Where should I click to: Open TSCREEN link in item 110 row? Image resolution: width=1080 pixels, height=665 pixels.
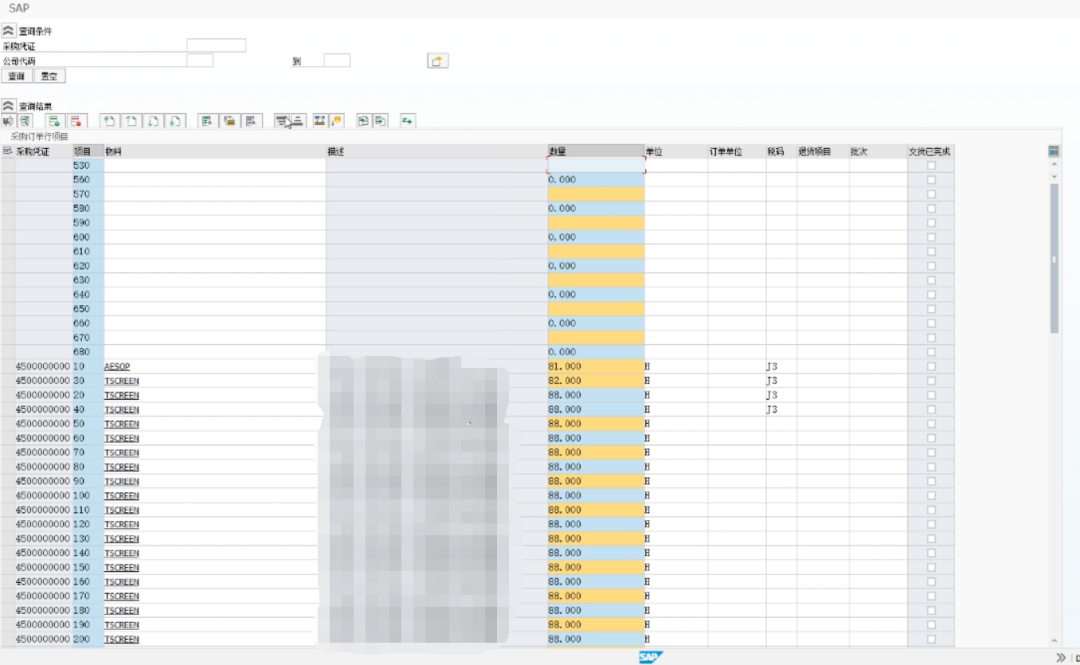[121, 510]
